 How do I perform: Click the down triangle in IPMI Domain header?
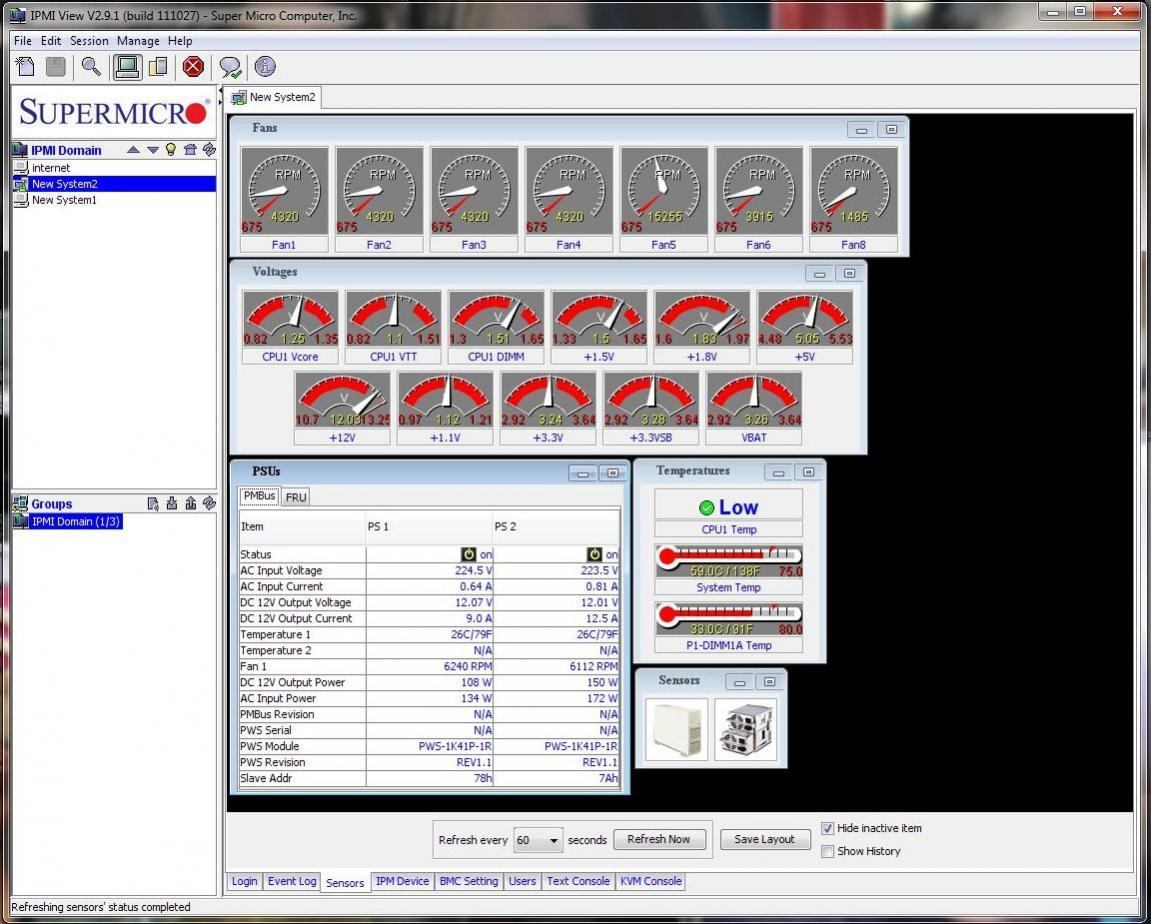tap(153, 150)
